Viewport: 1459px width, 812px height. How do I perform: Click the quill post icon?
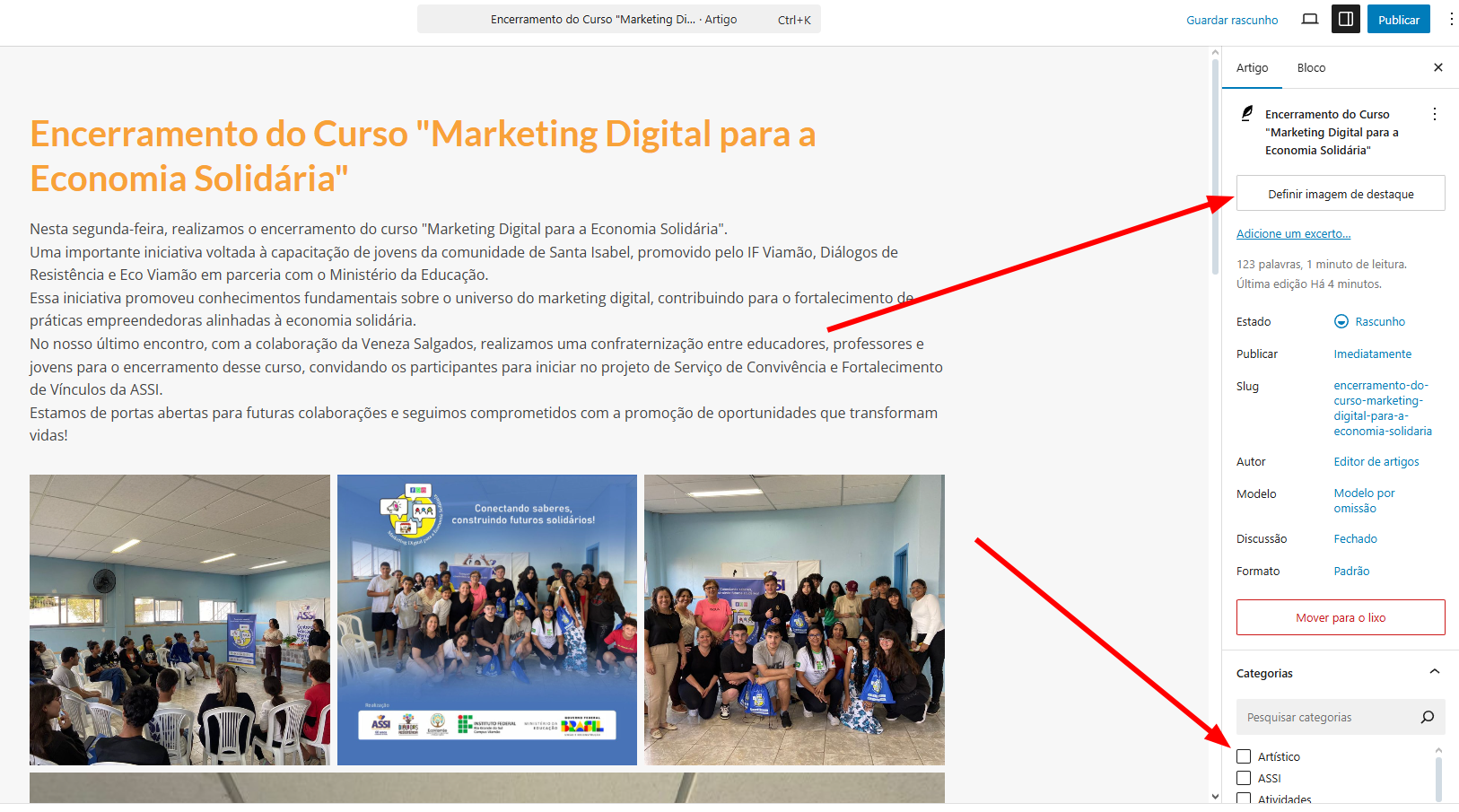[1246, 114]
